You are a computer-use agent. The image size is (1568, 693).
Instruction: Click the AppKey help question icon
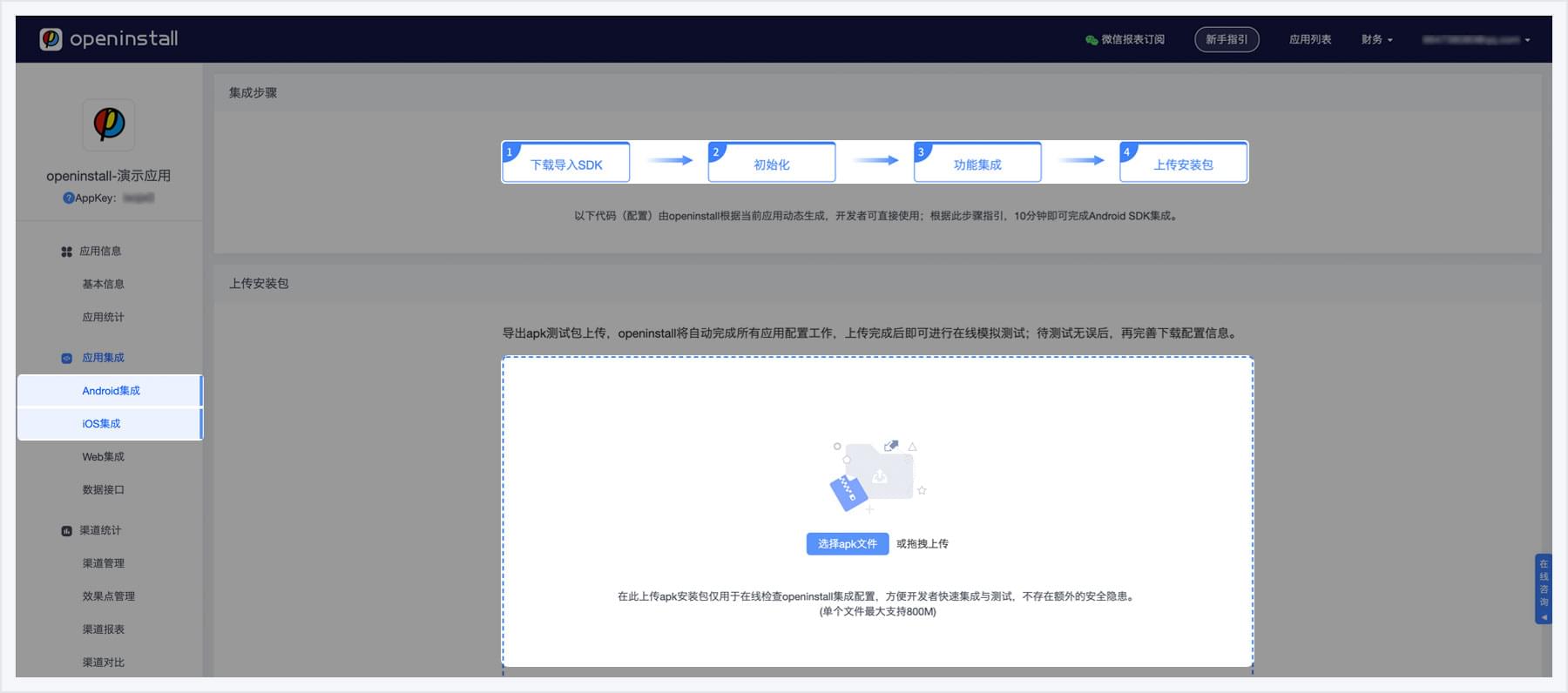[68, 198]
